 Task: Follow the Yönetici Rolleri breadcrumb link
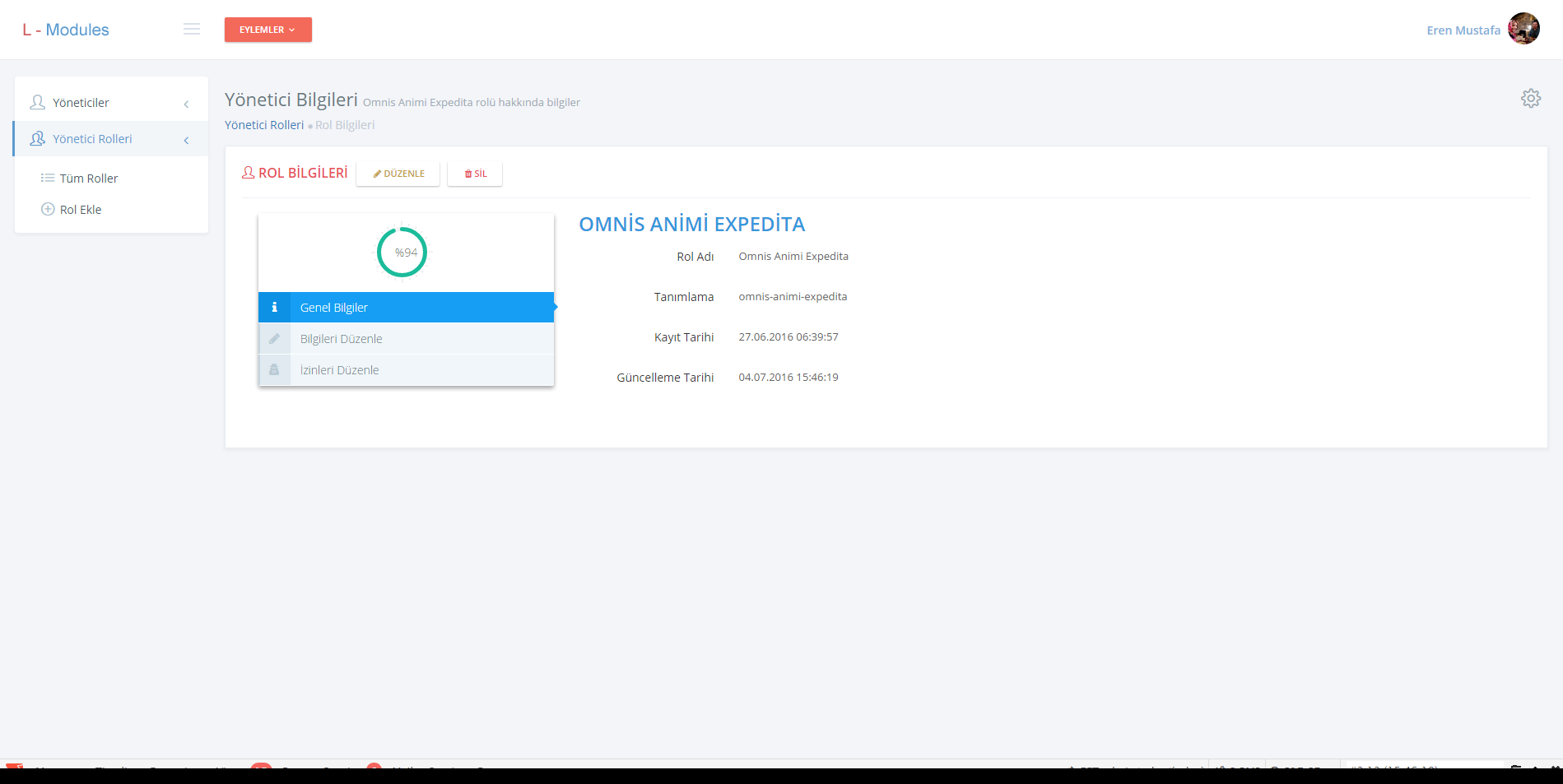[x=264, y=125]
